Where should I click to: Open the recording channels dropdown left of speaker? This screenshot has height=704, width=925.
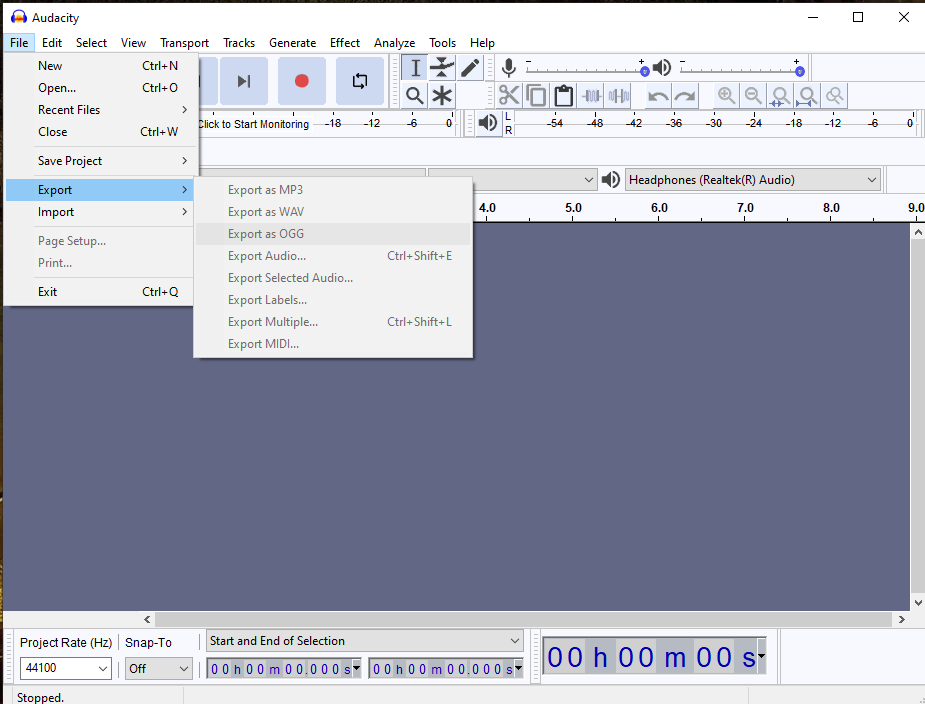[x=512, y=179]
